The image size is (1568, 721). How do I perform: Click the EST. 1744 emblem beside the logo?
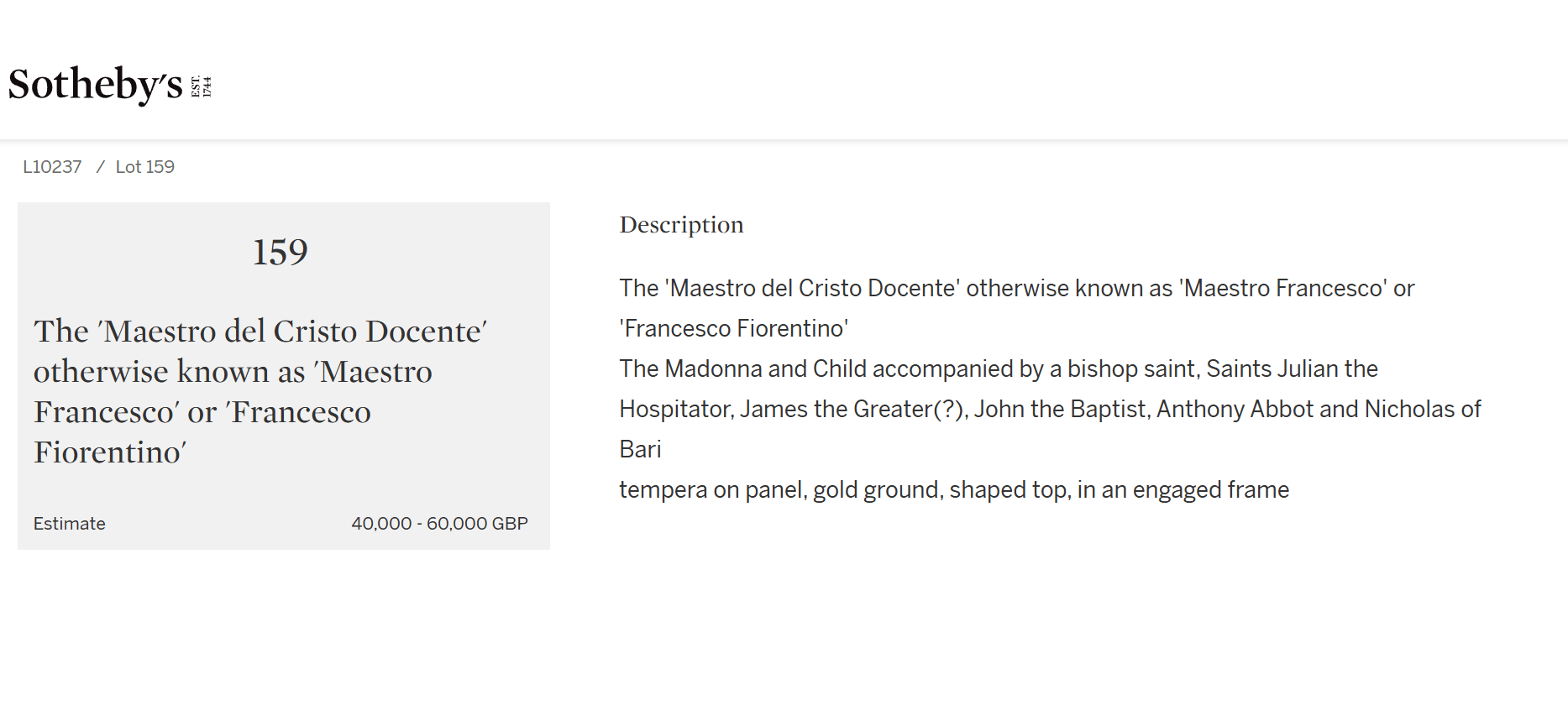(202, 86)
